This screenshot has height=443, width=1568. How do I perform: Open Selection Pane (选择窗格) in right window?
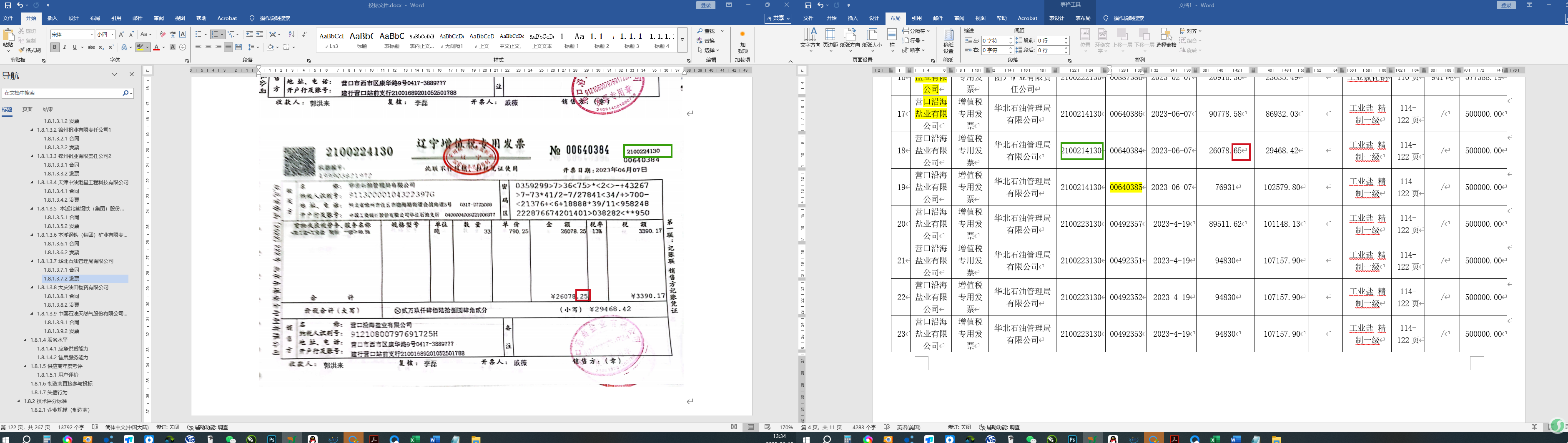tap(1166, 38)
